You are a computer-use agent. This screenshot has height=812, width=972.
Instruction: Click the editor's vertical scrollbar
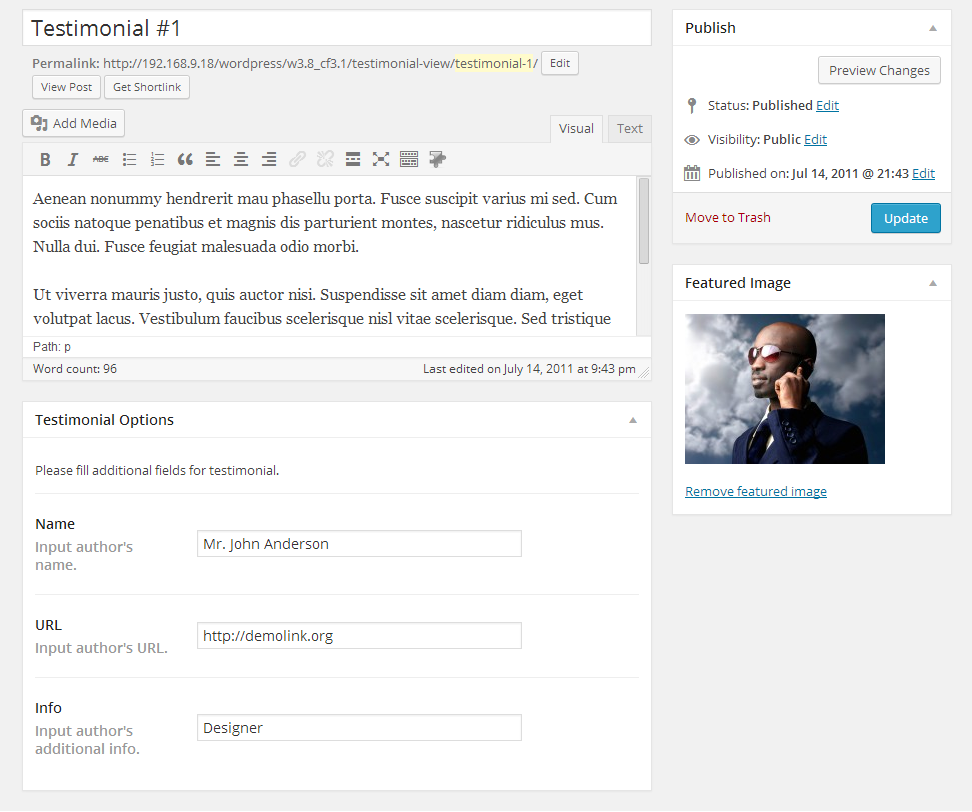click(644, 220)
